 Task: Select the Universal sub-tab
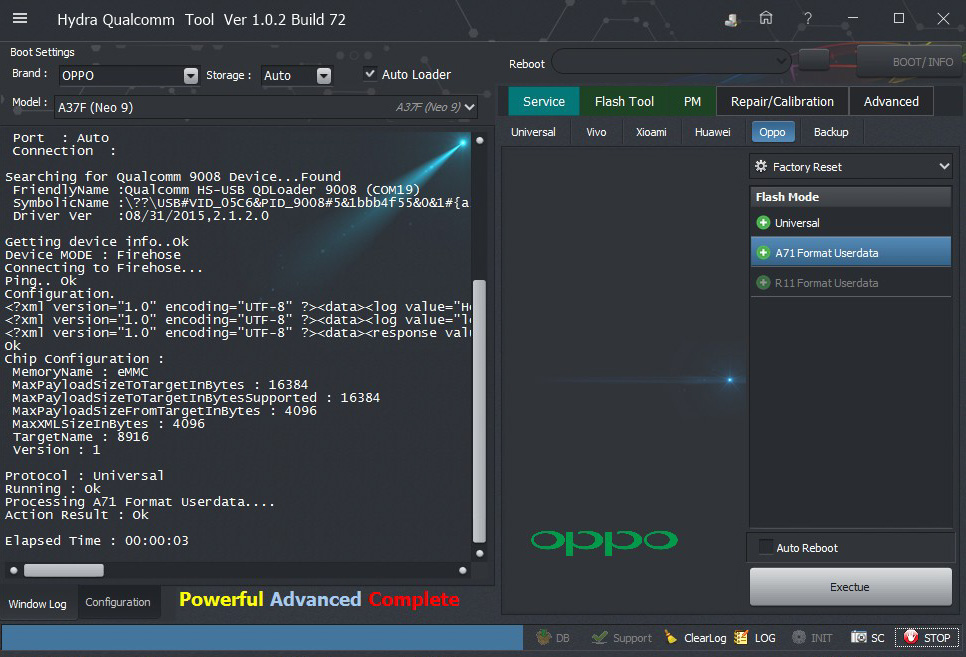click(x=534, y=132)
